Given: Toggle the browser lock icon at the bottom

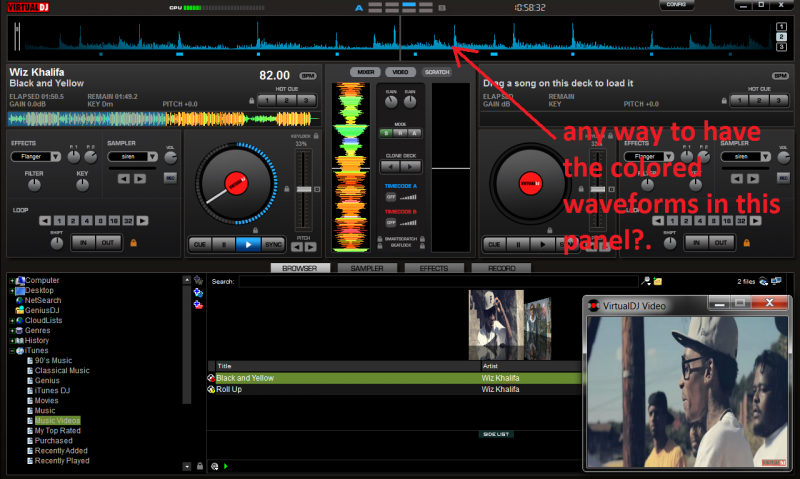Looking at the screenshot, I should click(200, 466).
